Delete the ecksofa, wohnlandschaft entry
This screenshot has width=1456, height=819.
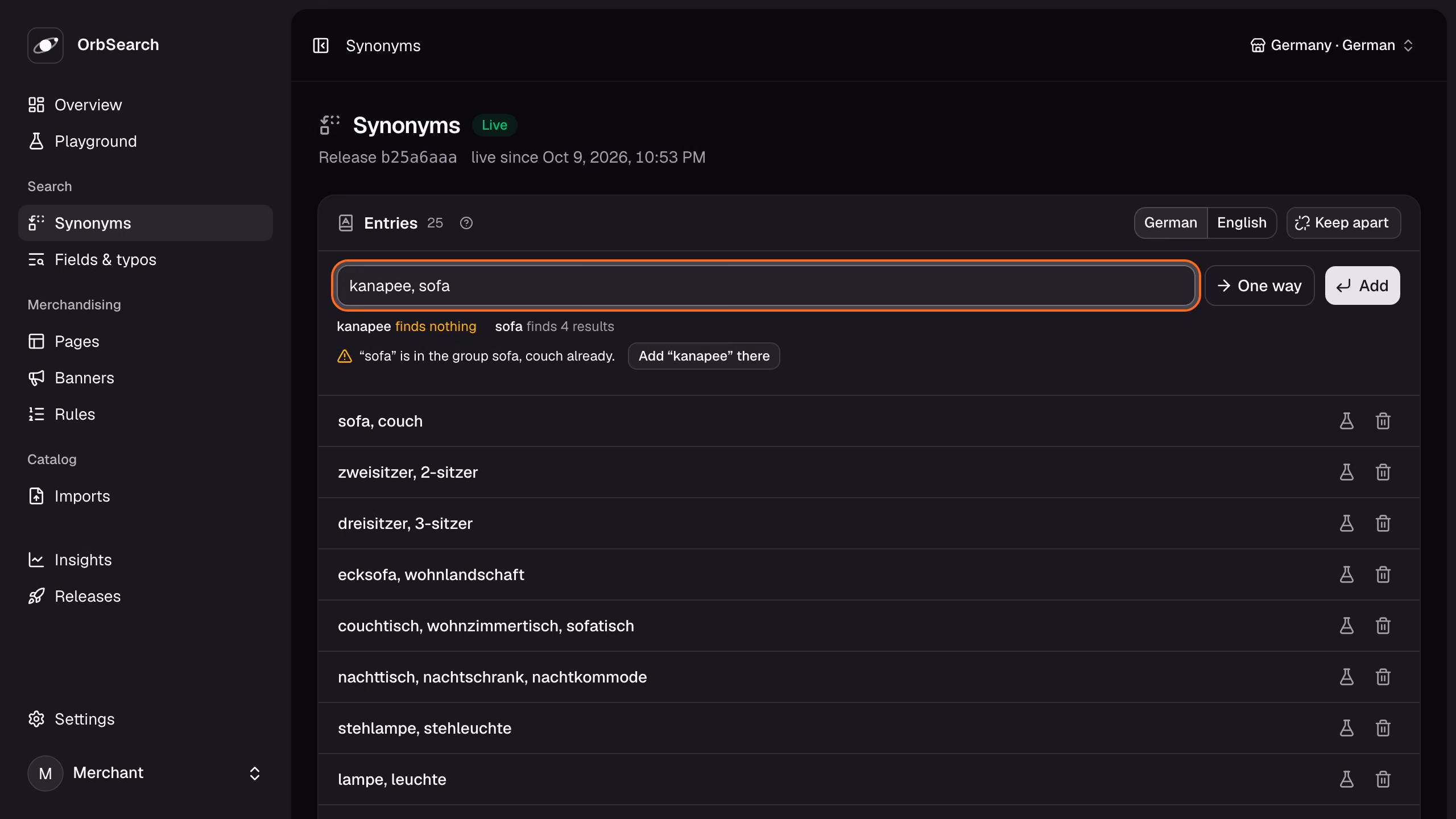(x=1383, y=574)
